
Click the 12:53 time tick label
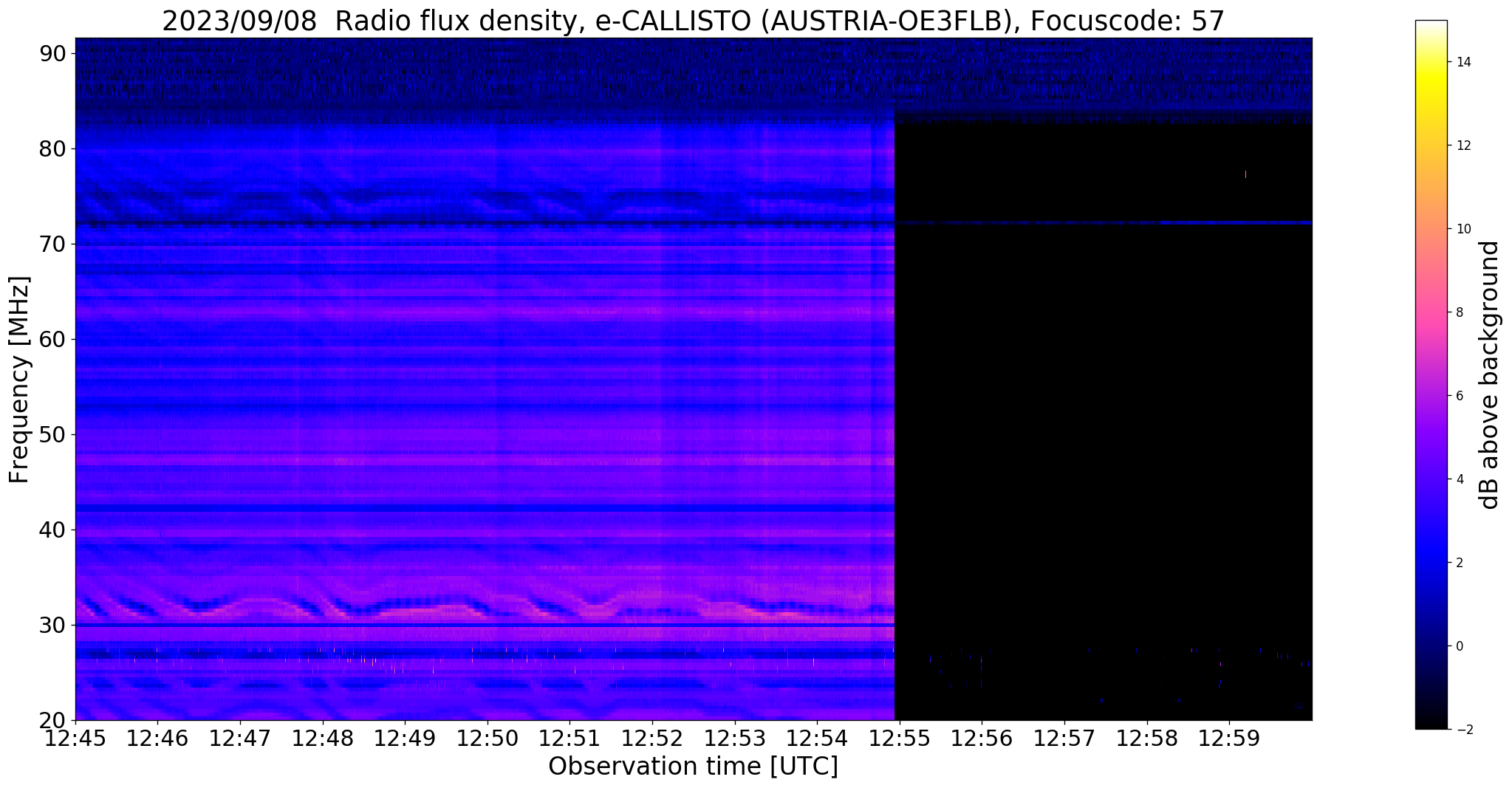click(735, 739)
